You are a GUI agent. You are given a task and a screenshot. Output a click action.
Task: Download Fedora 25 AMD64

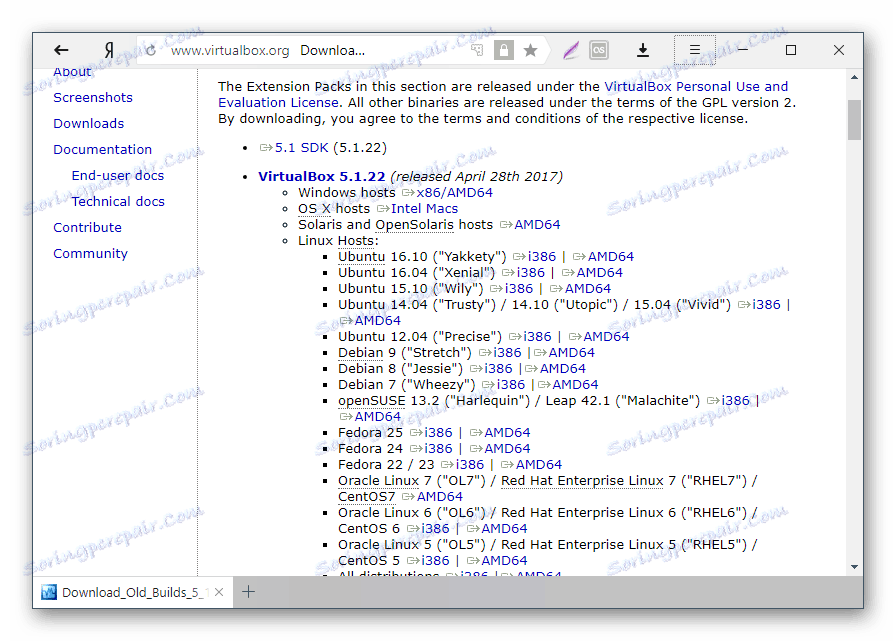tap(507, 432)
